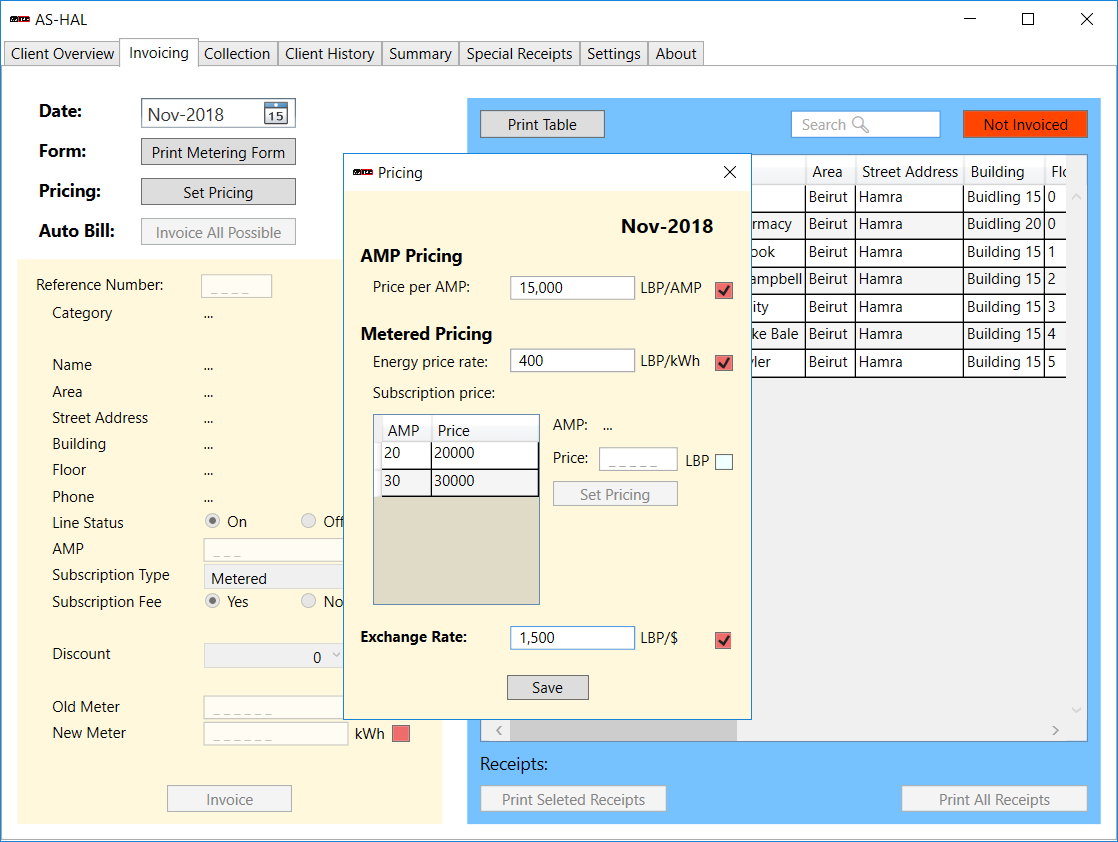
Task: Open the Summary tab
Action: tap(420, 53)
